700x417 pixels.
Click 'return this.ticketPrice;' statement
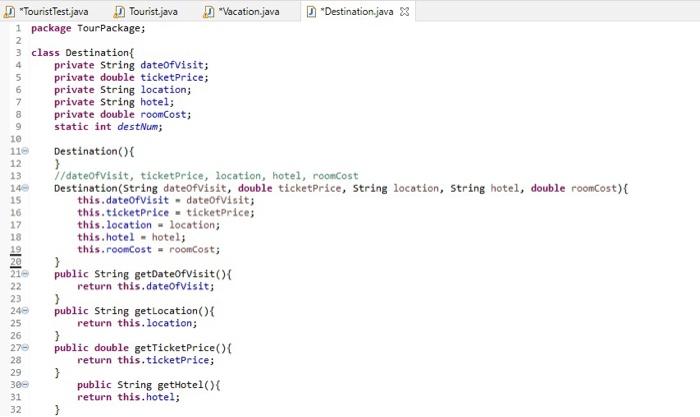(x=146, y=360)
